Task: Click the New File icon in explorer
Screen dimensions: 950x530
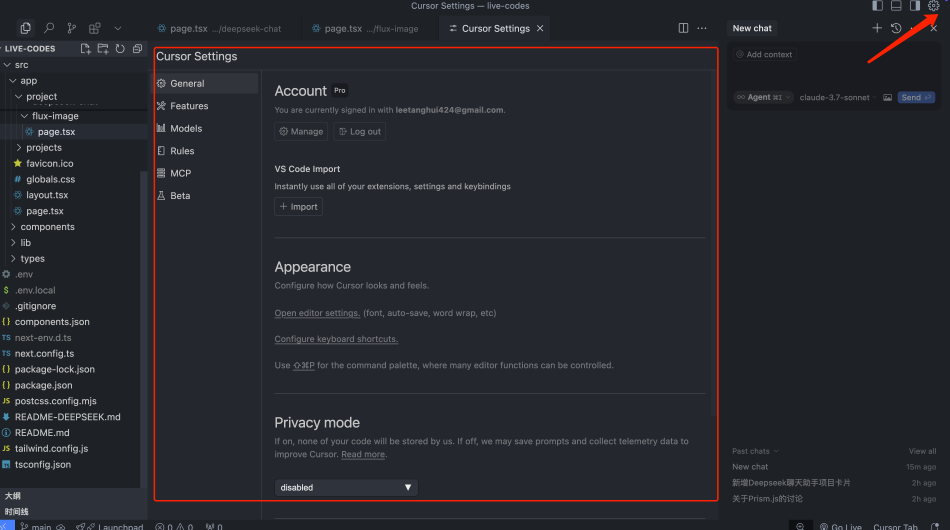Action: click(x=86, y=48)
